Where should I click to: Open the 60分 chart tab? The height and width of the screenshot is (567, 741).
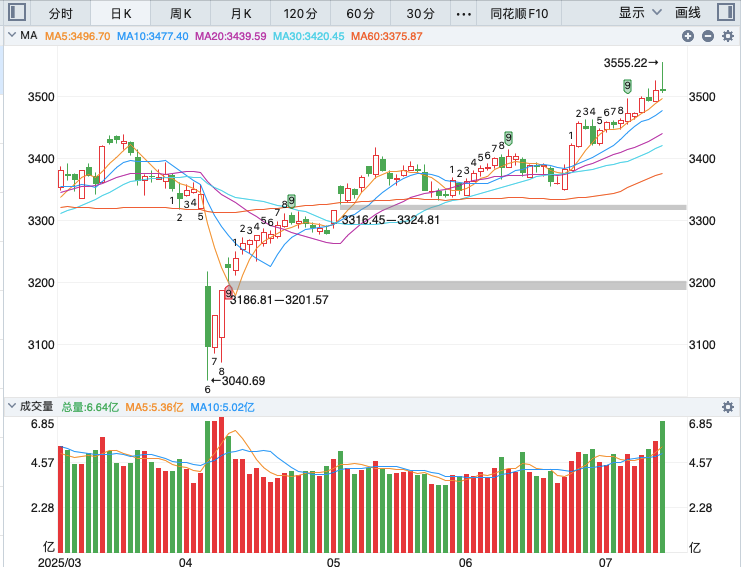[361, 13]
